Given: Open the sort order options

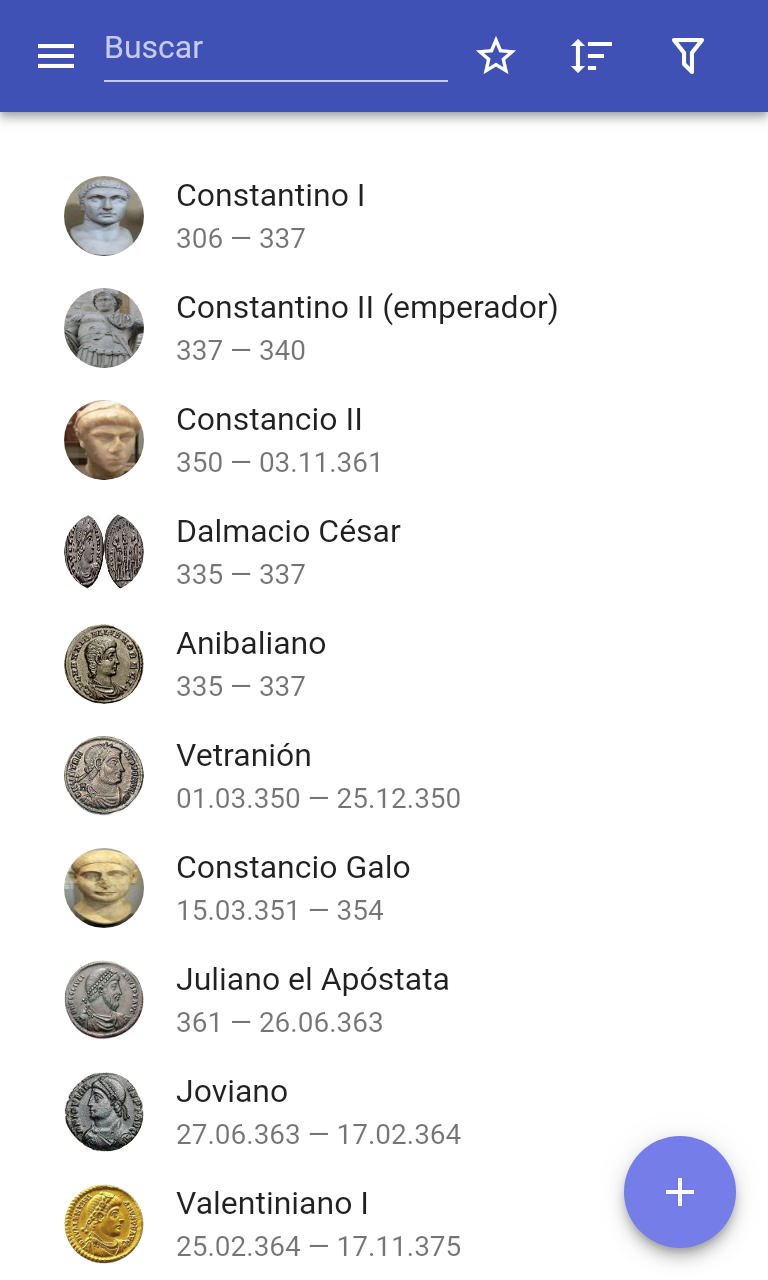Looking at the screenshot, I should [x=591, y=56].
